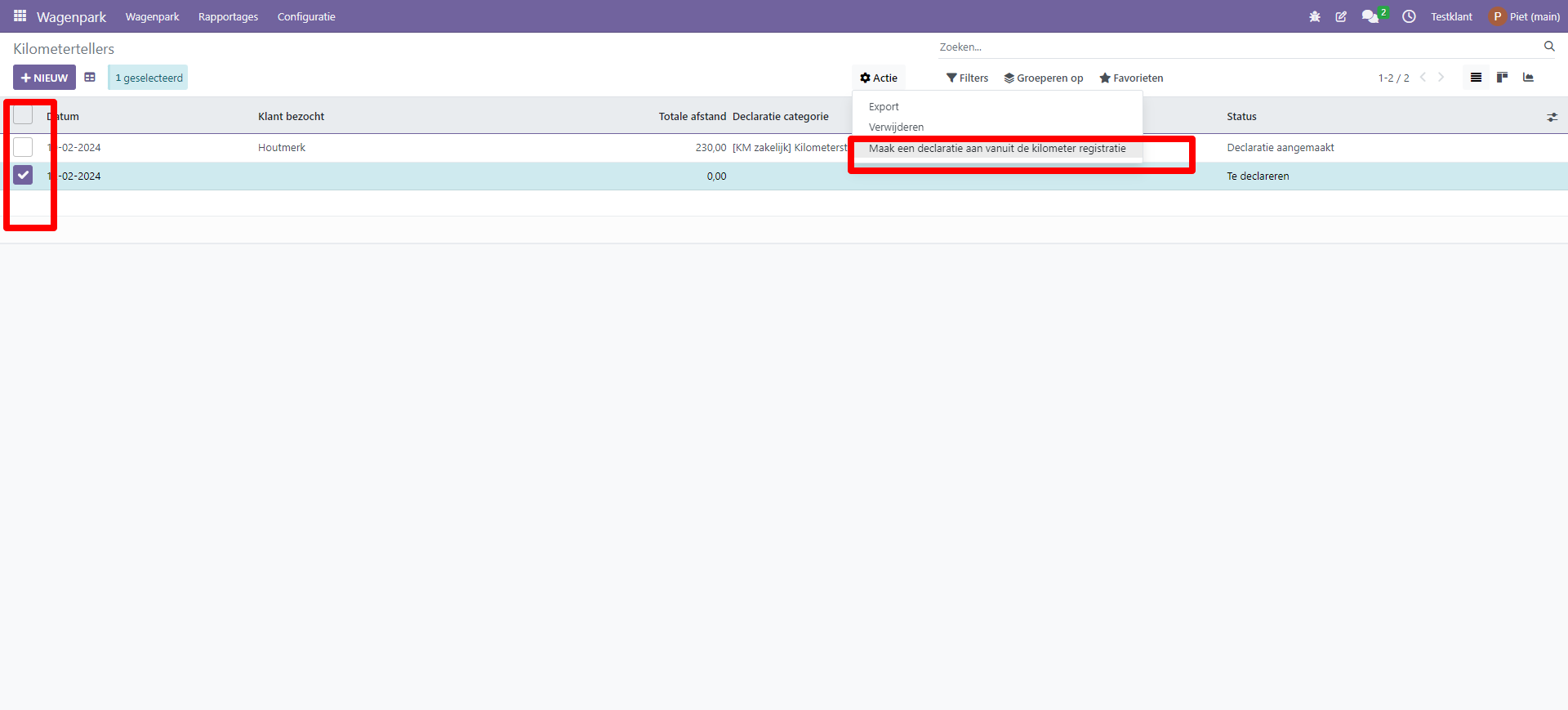Switch to graph view icon
The image size is (1568, 710).
pos(1528,78)
